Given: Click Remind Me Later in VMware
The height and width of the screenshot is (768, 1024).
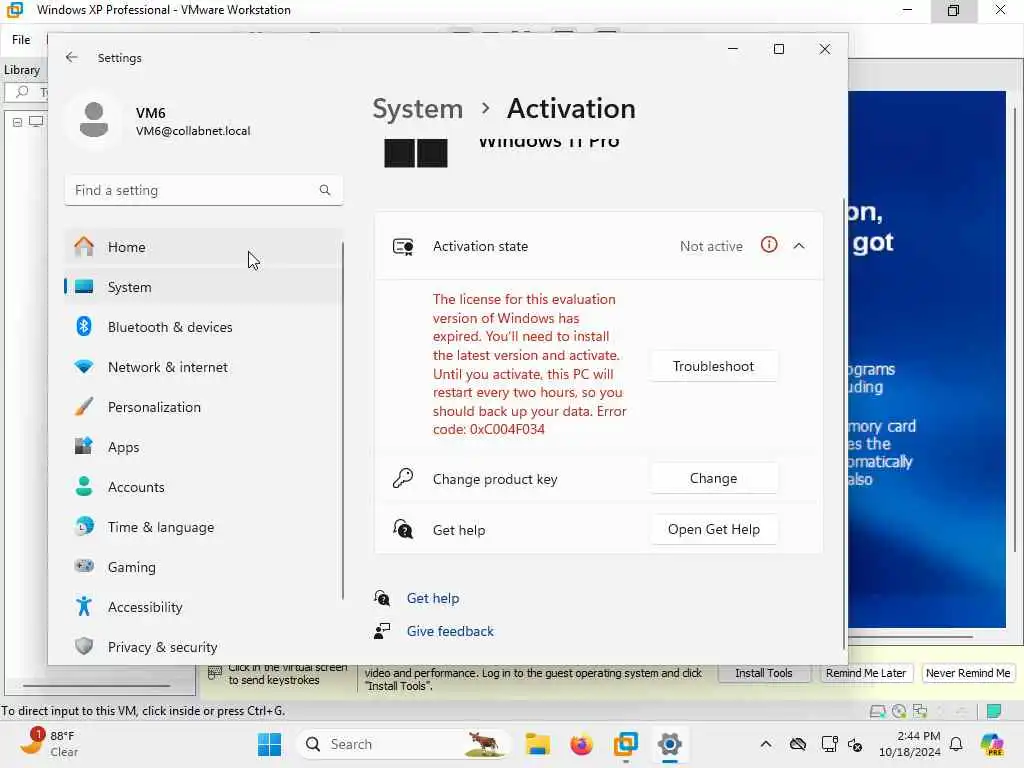Looking at the screenshot, I should (x=865, y=673).
